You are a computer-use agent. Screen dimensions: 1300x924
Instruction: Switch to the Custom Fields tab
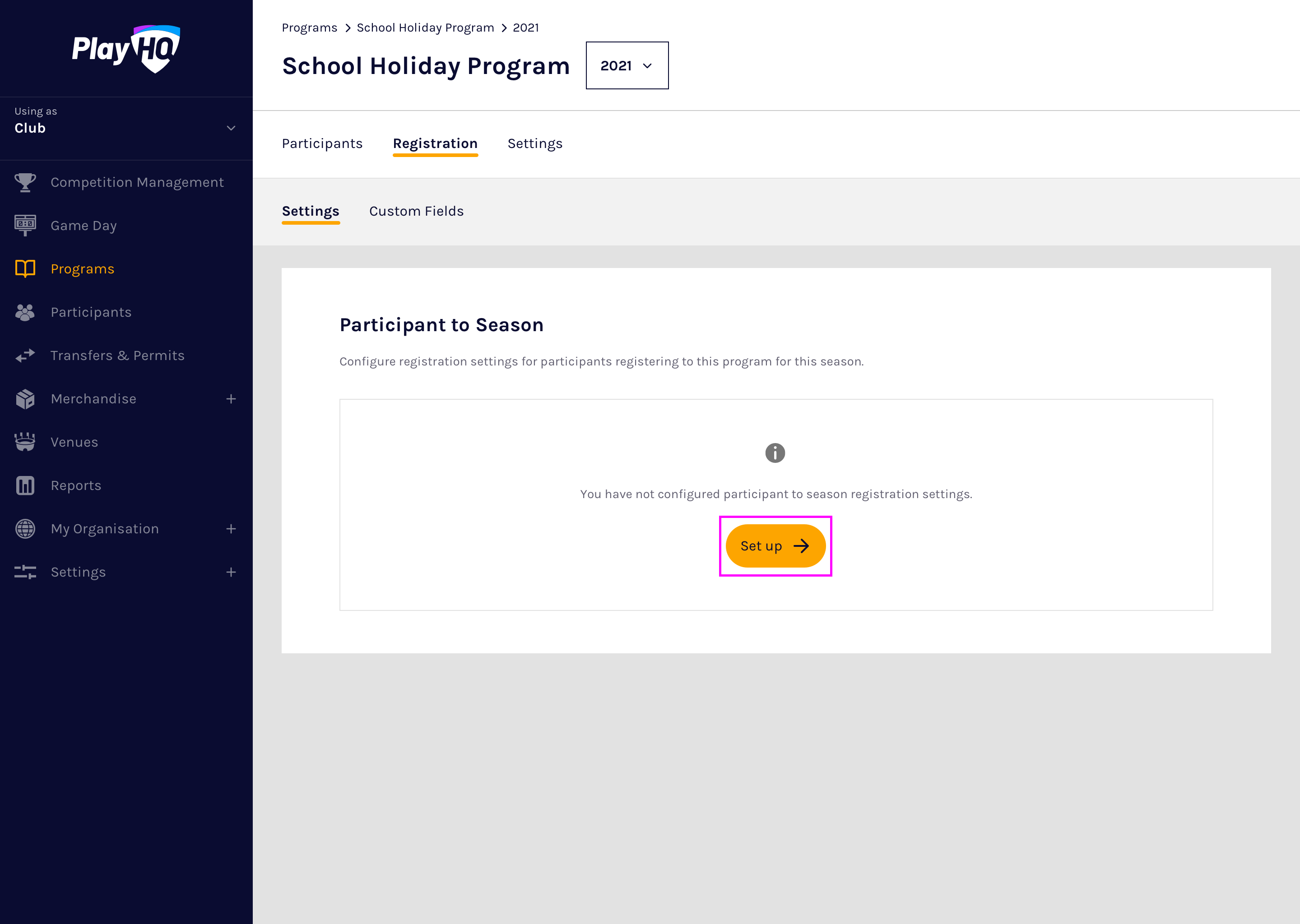click(x=416, y=211)
